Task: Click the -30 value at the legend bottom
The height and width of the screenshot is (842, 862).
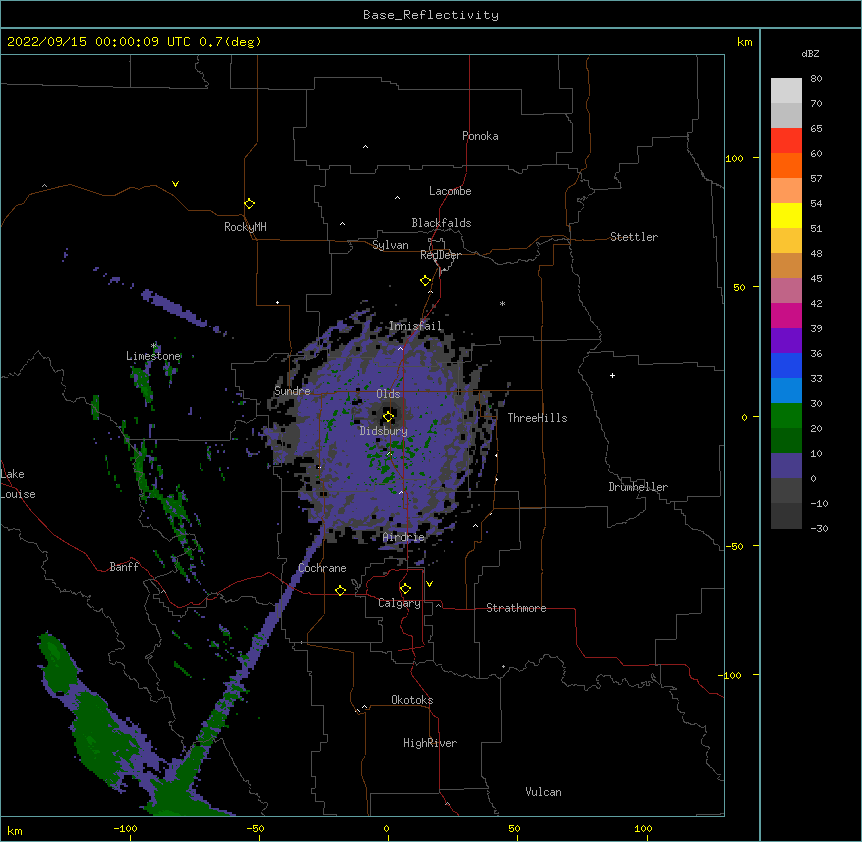Action: pyautogui.click(x=819, y=528)
